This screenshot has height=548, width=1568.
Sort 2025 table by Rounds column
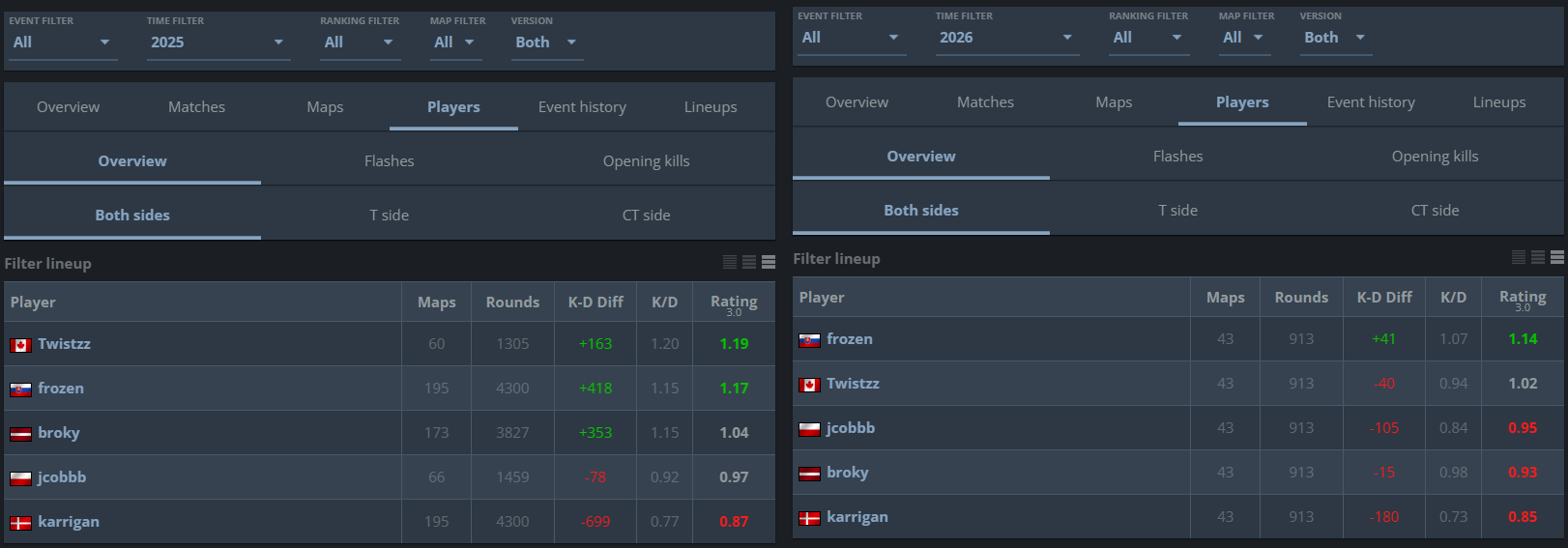[x=512, y=303]
